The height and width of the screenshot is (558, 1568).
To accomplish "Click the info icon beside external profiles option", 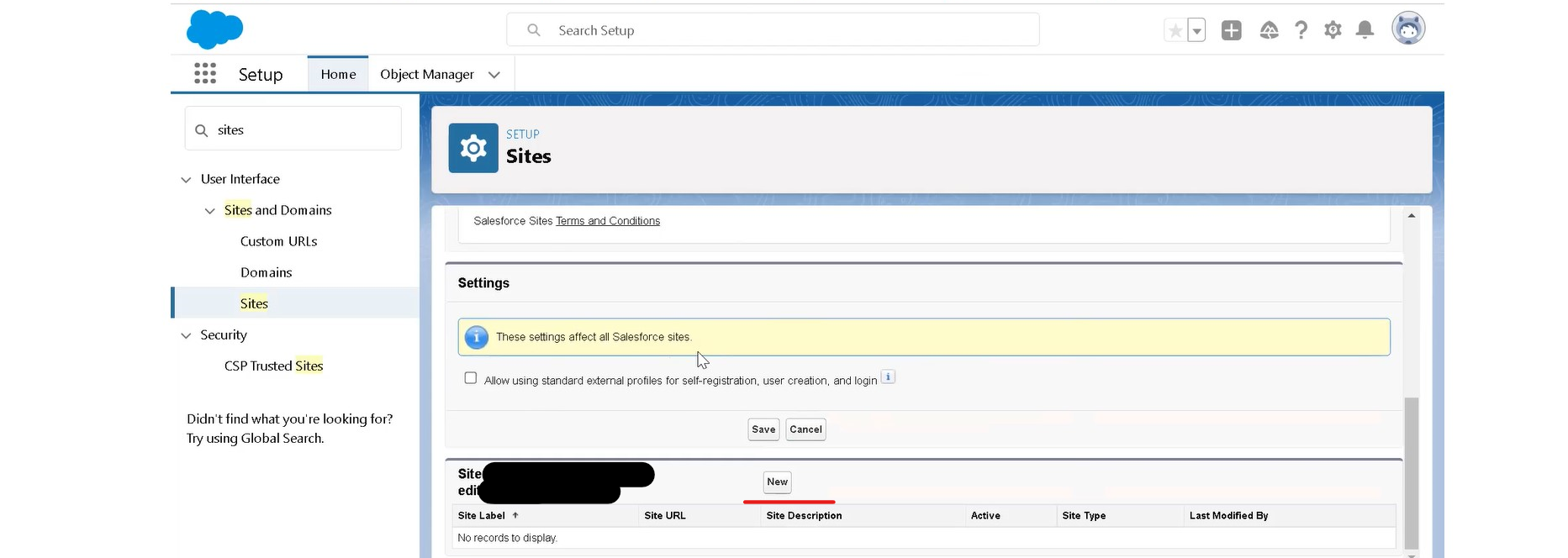I will [888, 376].
